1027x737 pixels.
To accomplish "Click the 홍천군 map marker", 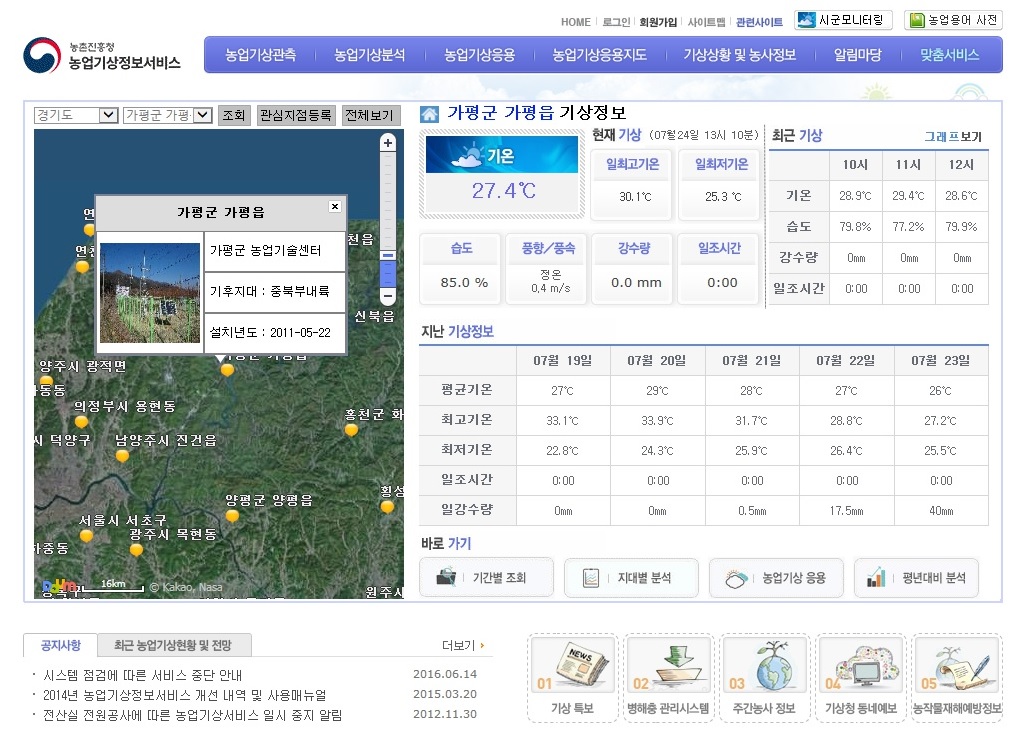I will pyautogui.click(x=352, y=430).
